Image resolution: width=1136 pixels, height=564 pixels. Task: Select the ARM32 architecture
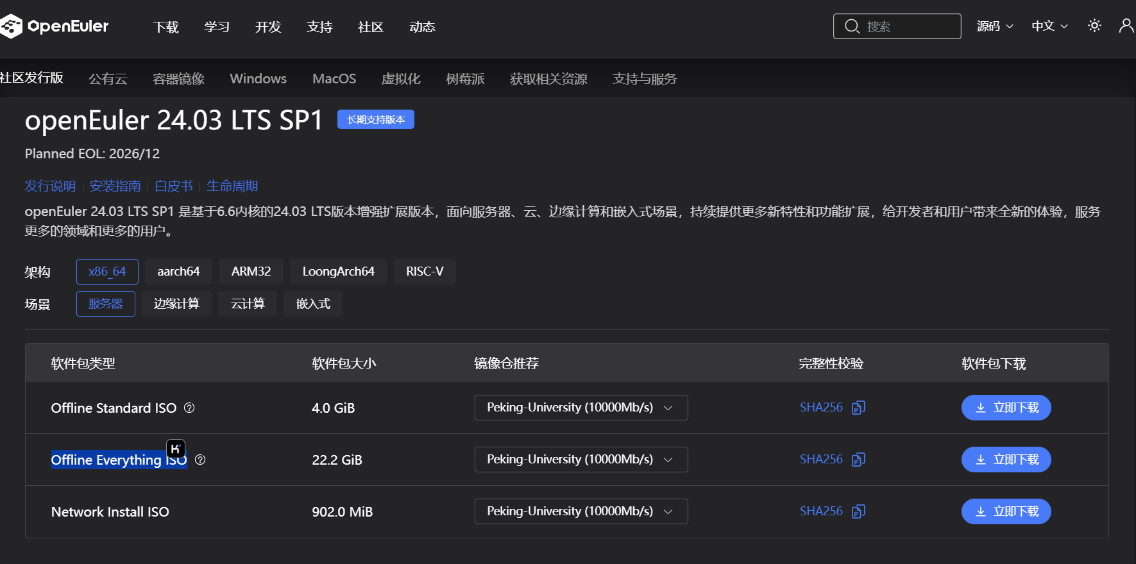[251, 272]
